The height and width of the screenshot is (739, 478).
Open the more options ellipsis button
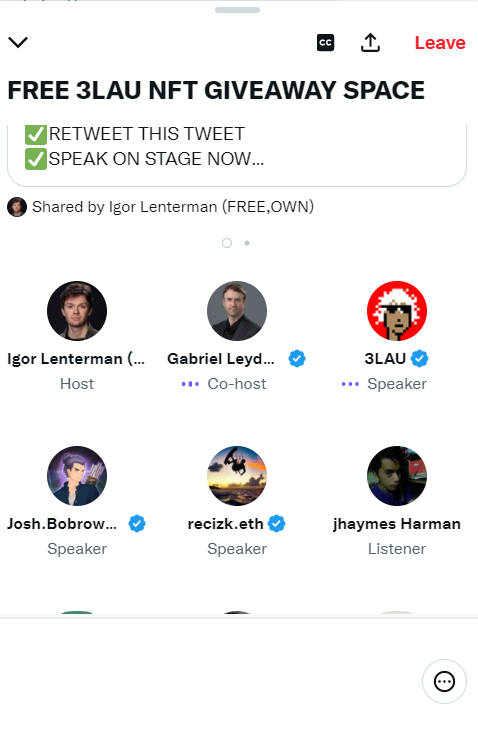444,682
